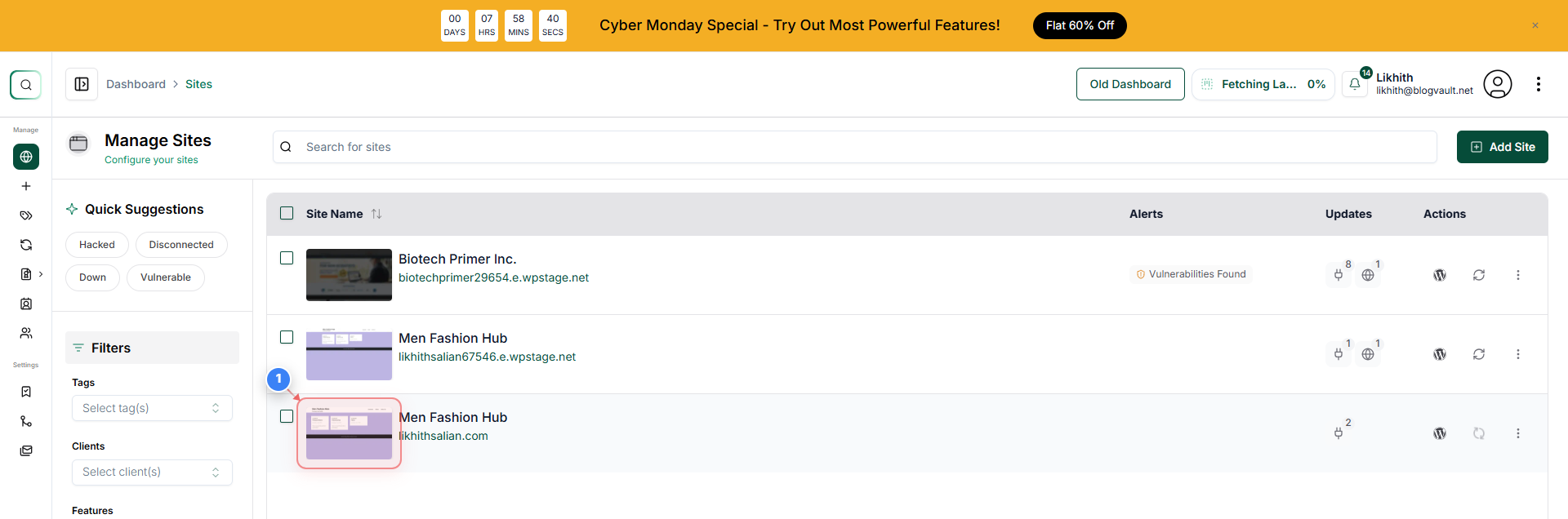Sync the likhithsalian67546 site
The width and height of the screenshot is (1568, 519).
pos(1479,354)
